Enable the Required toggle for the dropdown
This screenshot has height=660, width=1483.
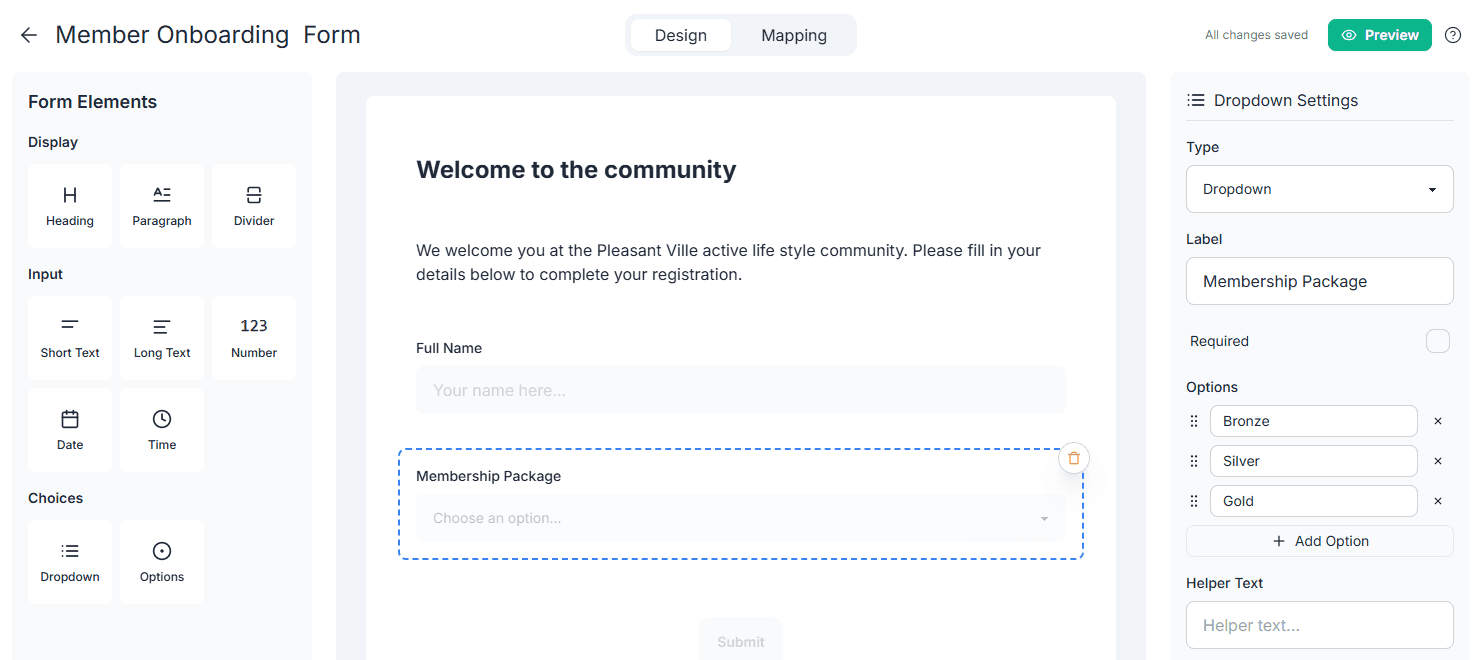point(1438,341)
